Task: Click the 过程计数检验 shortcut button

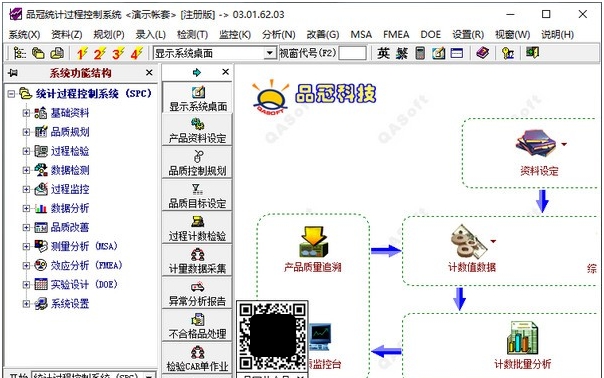Action: (197, 227)
